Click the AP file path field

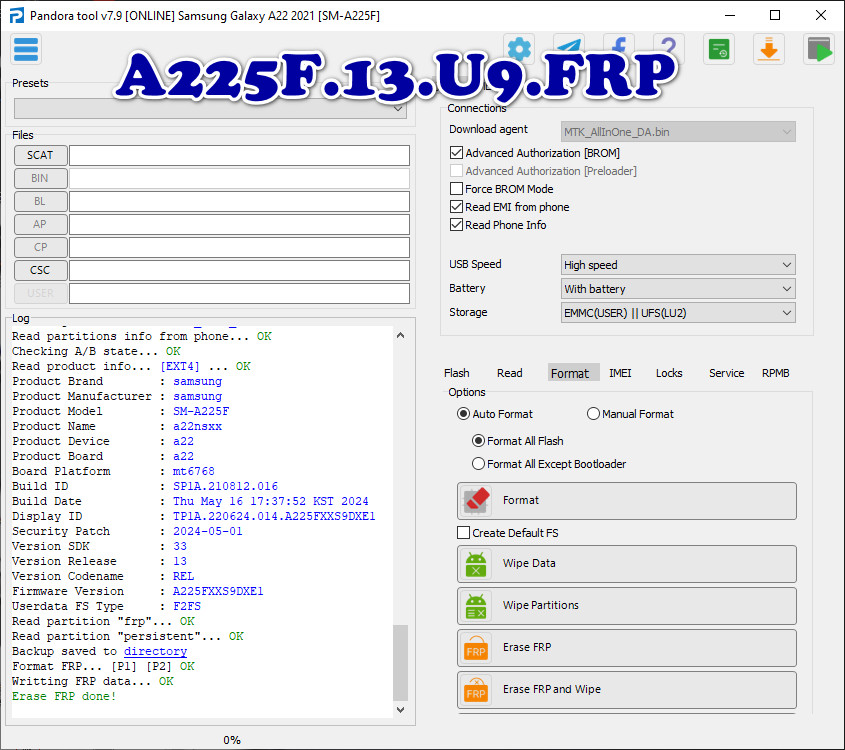click(239, 225)
